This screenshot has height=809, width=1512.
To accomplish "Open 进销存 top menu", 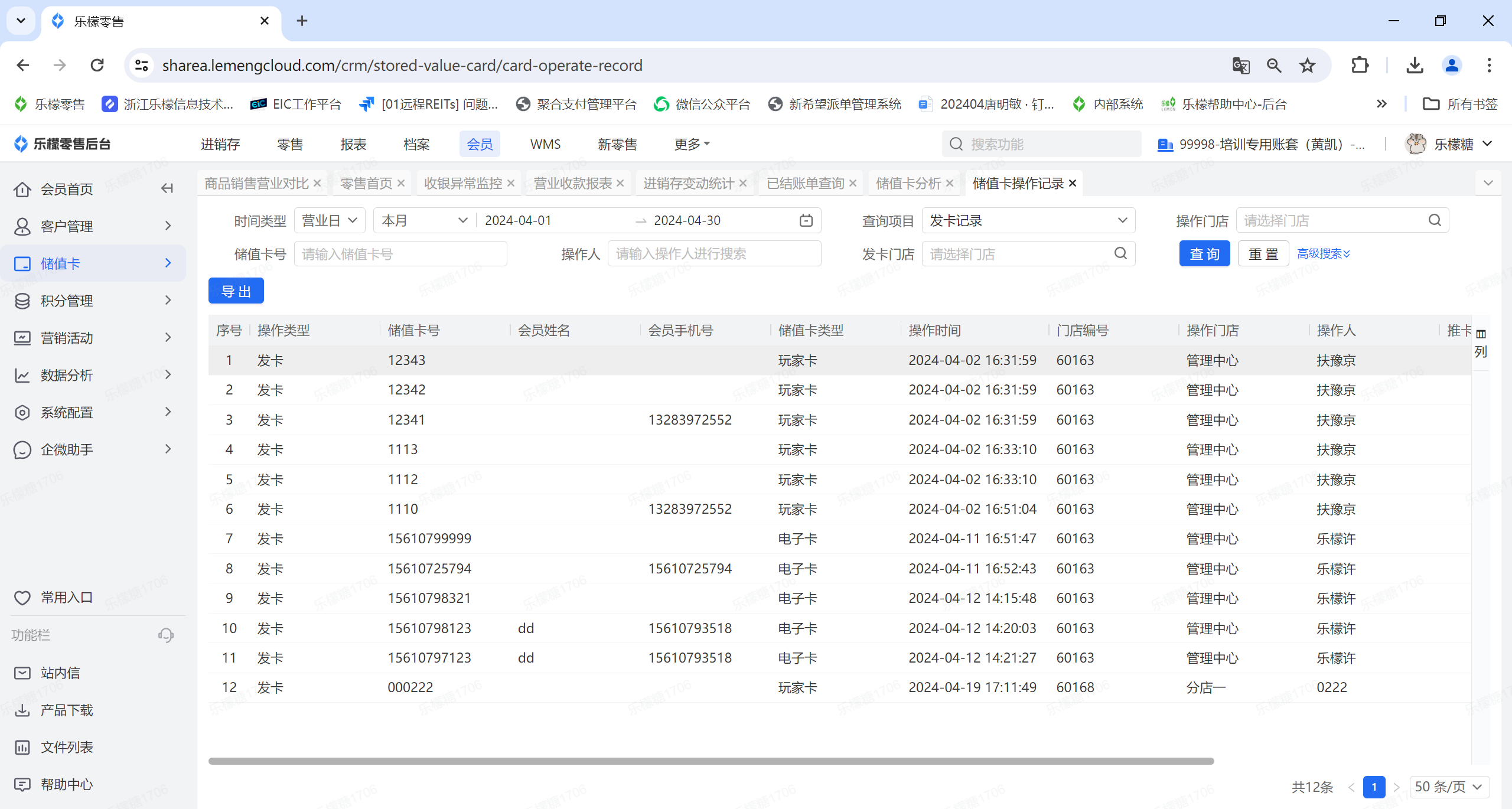I will click(x=220, y=144).
